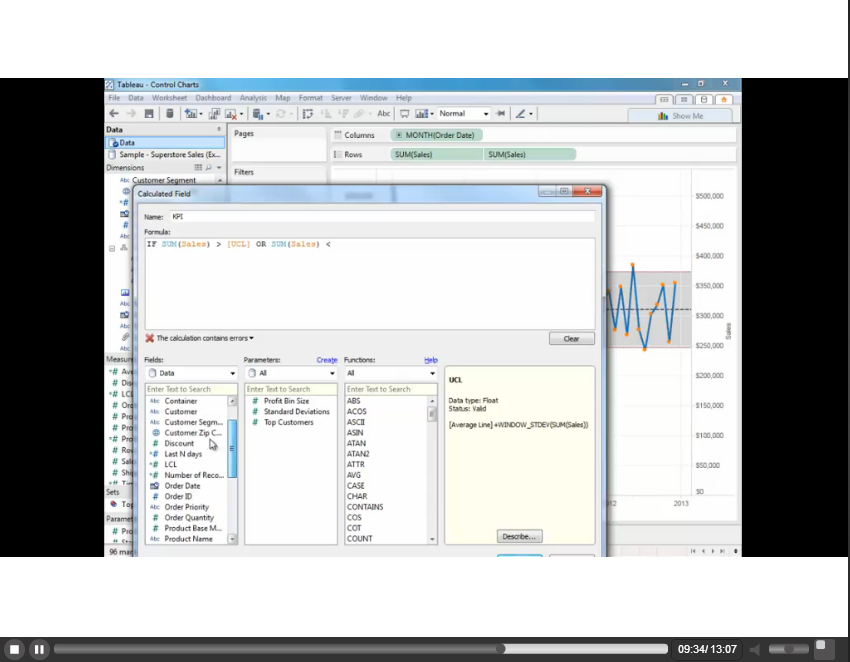
Task: Open the Worksheet menu
Action: pyautogui.click(x=170, y=98)
